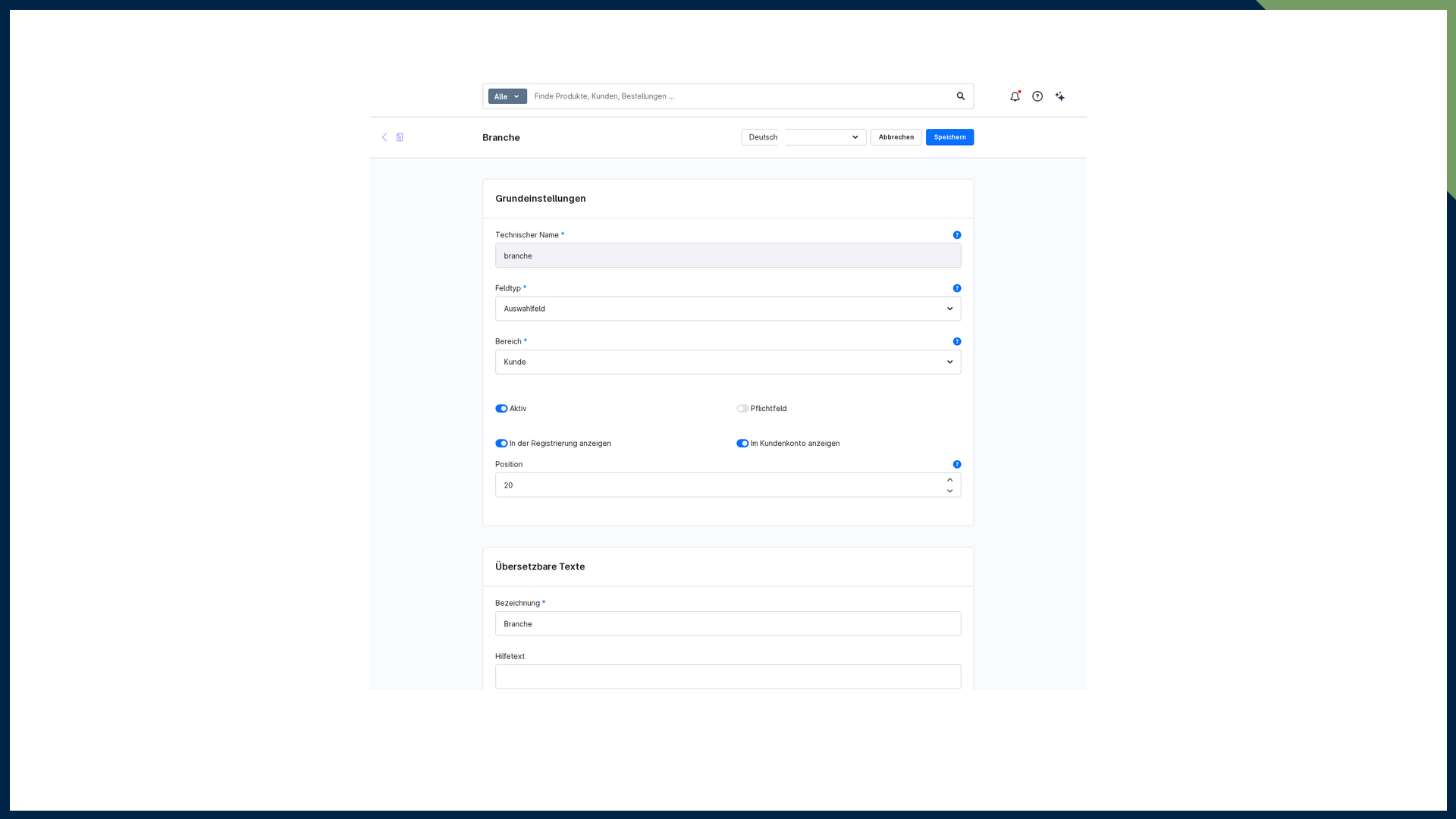Go back with the left arrow icon
The image size is (1456, 819).
pyautogui.click(x=384, y=137)
